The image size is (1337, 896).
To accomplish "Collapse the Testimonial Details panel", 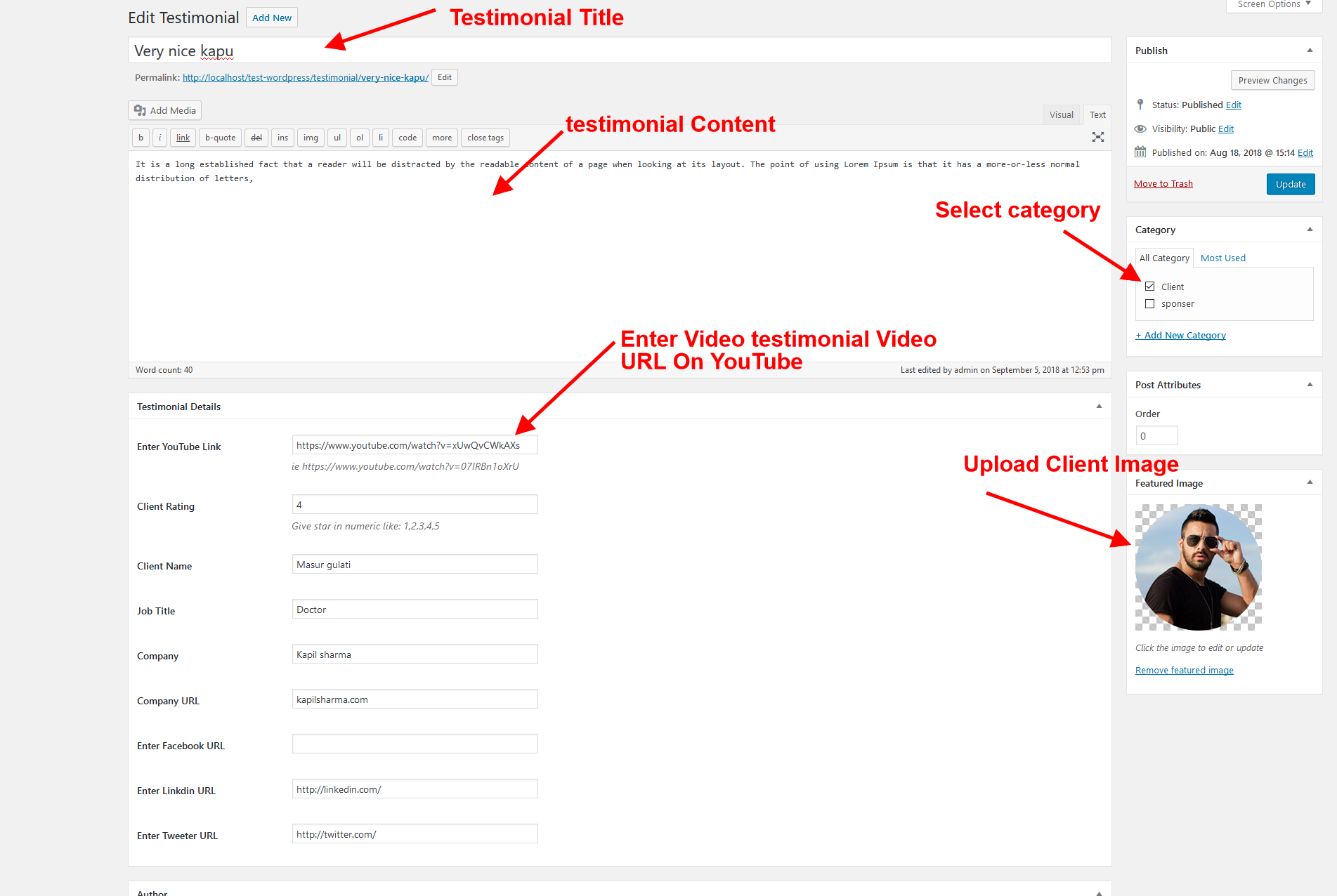I will (1099, 407).
